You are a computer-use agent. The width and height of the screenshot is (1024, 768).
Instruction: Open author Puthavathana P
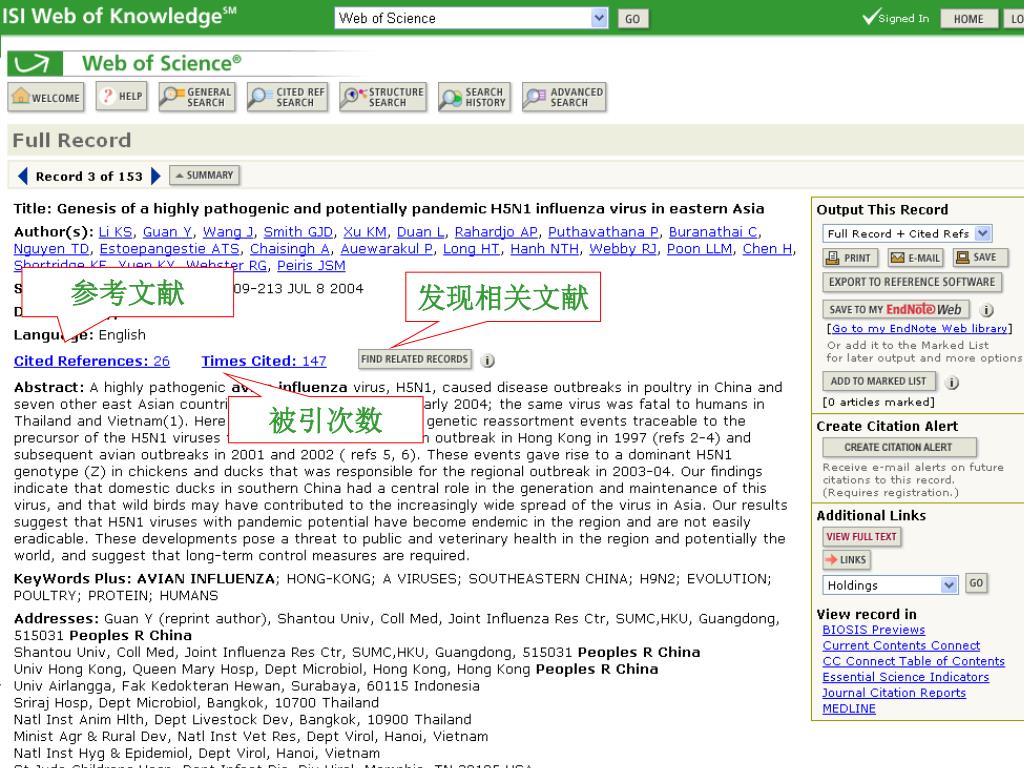[x=603, y=232]
